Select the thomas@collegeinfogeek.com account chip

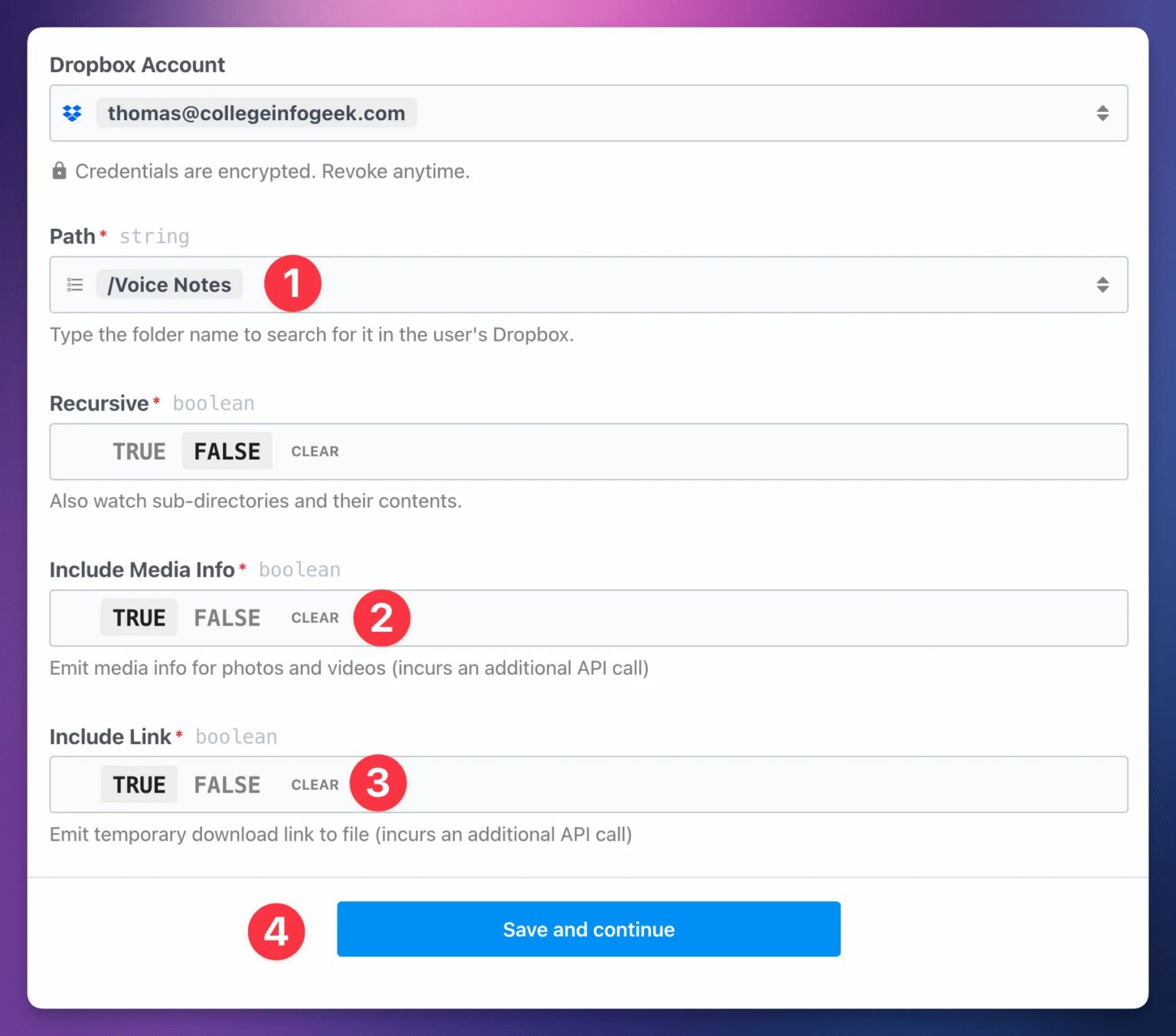256,113
